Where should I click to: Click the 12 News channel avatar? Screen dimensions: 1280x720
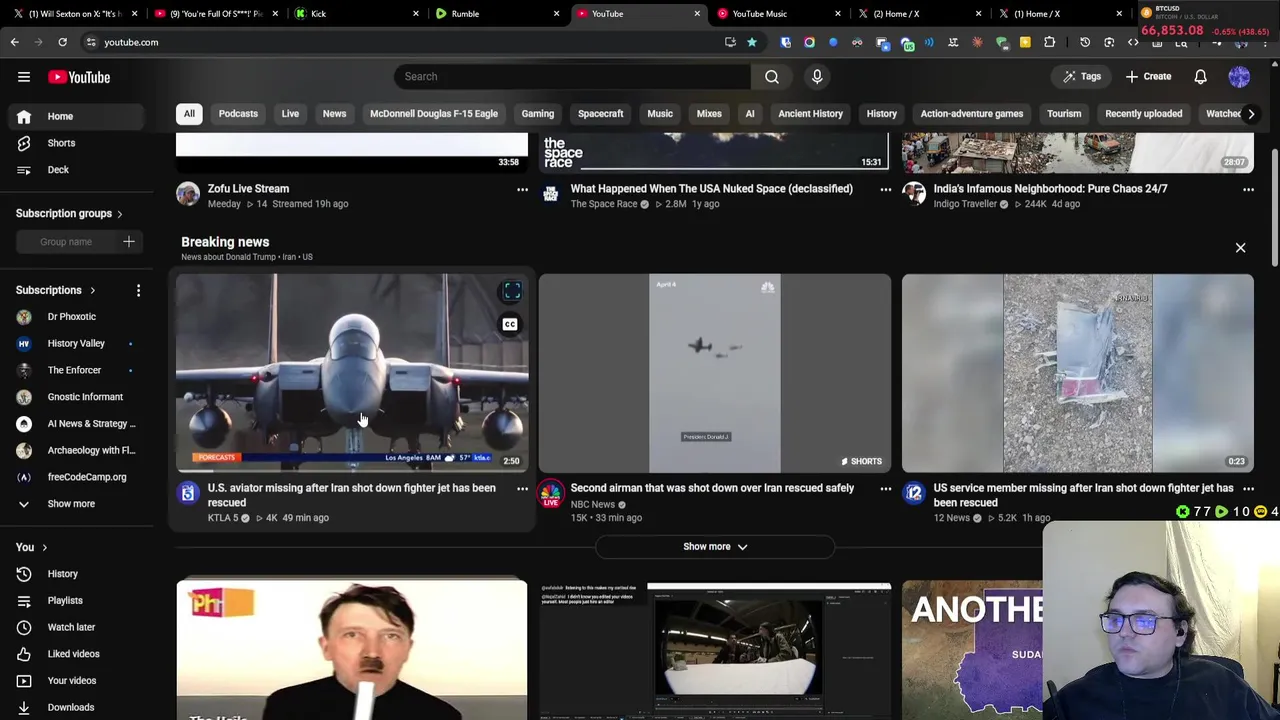click(914, 493)
